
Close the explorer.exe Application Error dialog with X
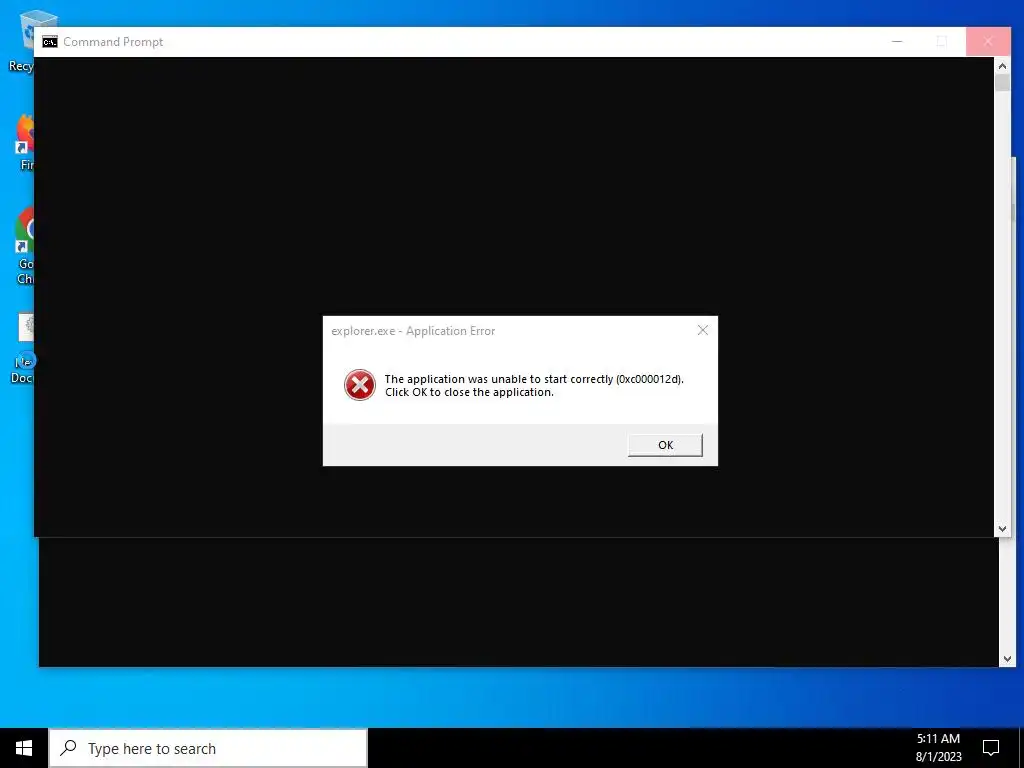tap(703, 330)
